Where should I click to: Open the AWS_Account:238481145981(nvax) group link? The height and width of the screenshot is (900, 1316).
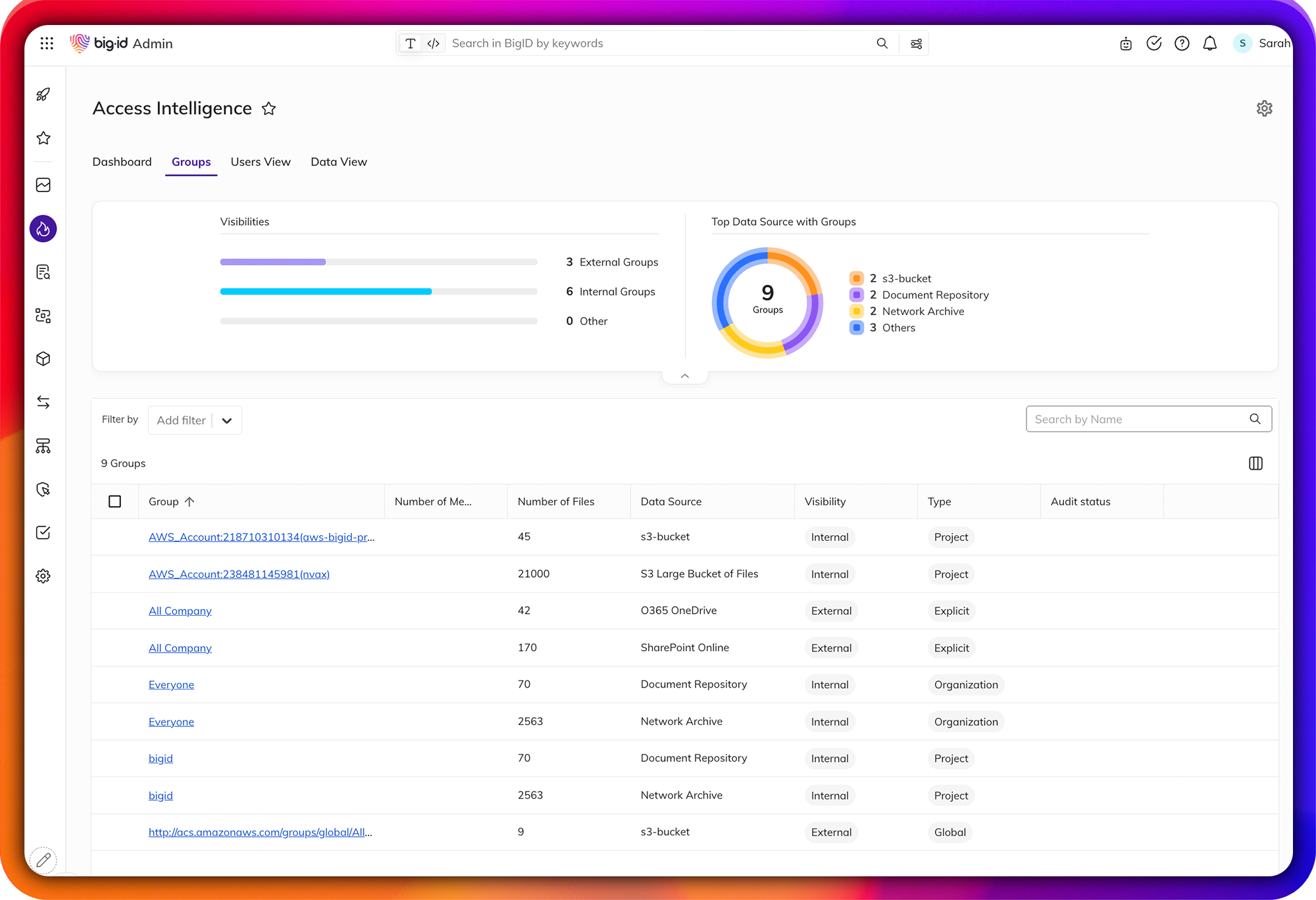[239, 574]
